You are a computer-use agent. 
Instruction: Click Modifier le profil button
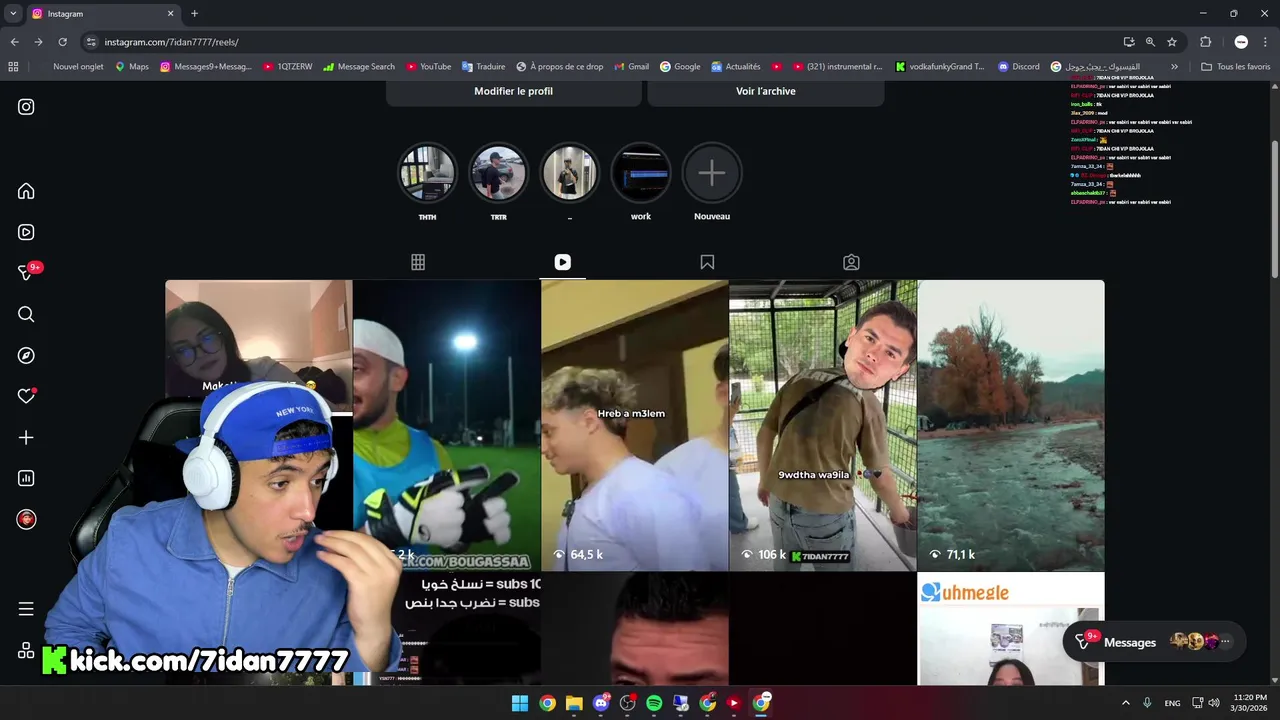pos(513,91)
